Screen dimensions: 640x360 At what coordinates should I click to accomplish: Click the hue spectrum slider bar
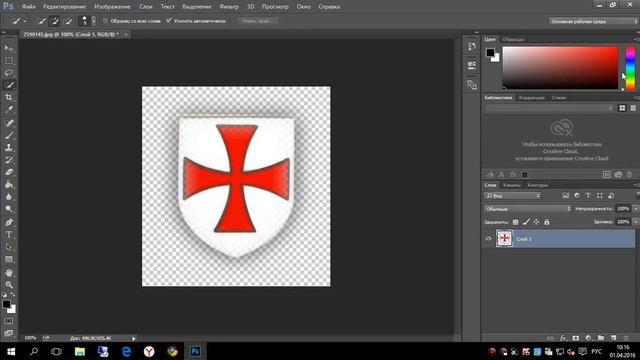pyautogui.click(x=630, y=67)
